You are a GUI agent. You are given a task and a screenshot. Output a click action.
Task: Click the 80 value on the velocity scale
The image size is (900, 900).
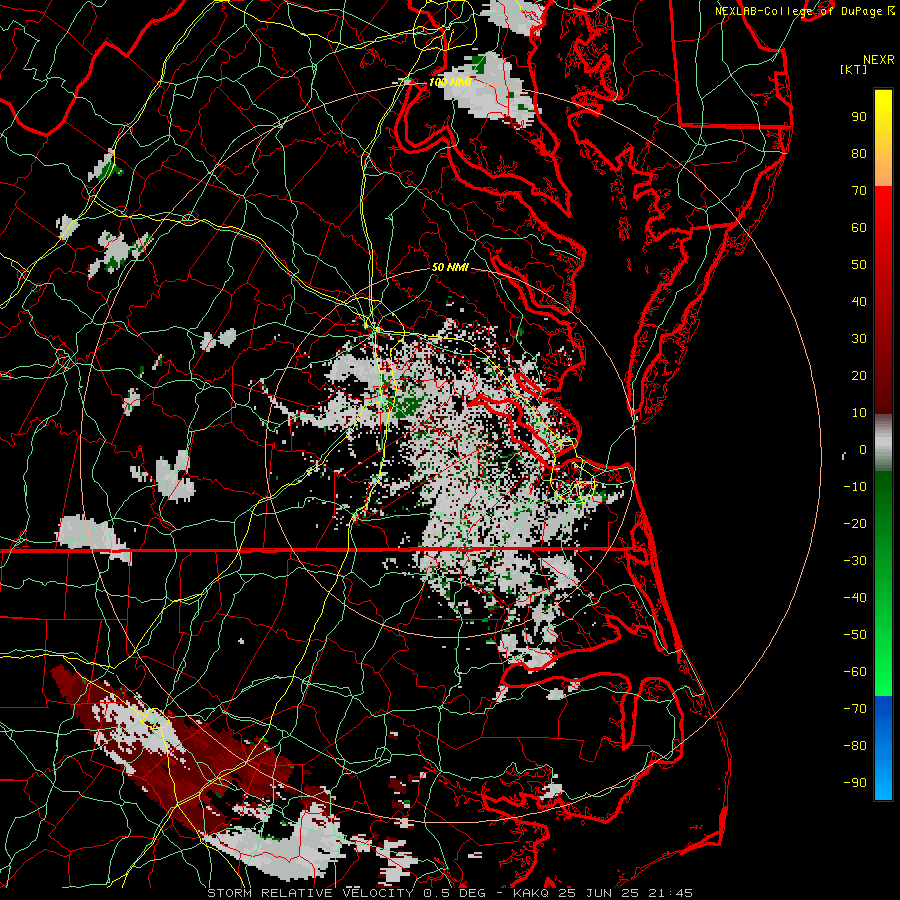(859, 153)
